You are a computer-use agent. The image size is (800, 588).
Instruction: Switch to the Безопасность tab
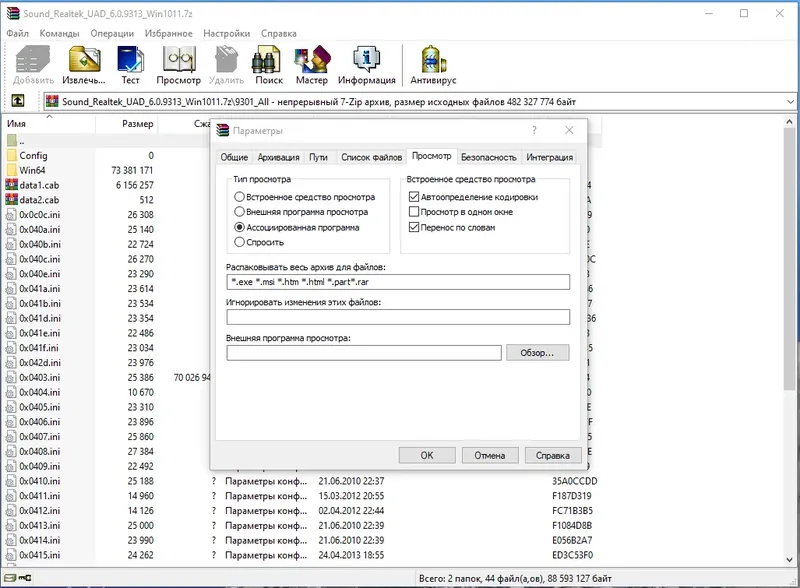pyautogui.click(x=489, y=157)
